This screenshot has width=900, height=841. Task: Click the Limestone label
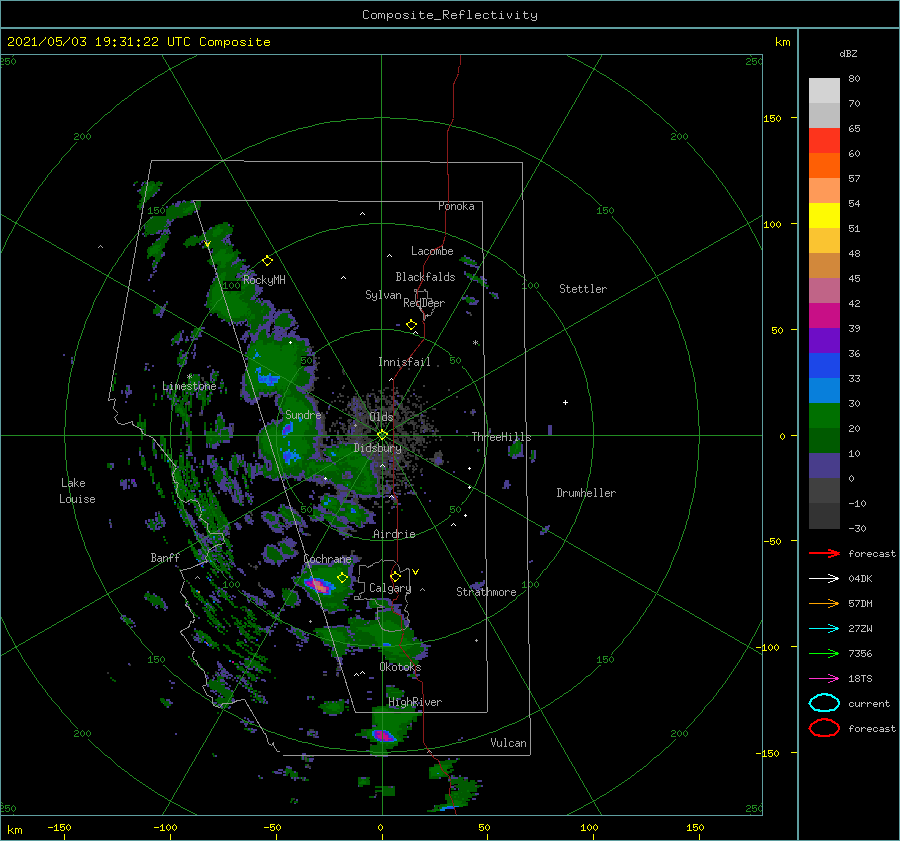click(x=189, y=386)
